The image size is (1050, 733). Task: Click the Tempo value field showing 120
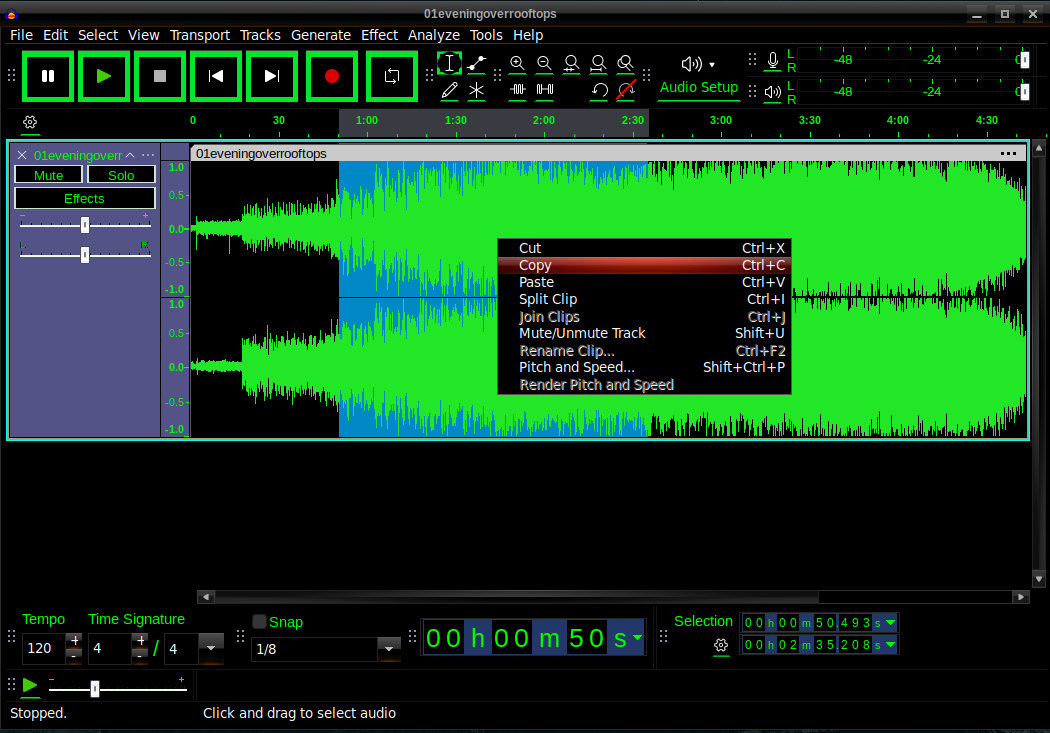(x=44, y=649)
